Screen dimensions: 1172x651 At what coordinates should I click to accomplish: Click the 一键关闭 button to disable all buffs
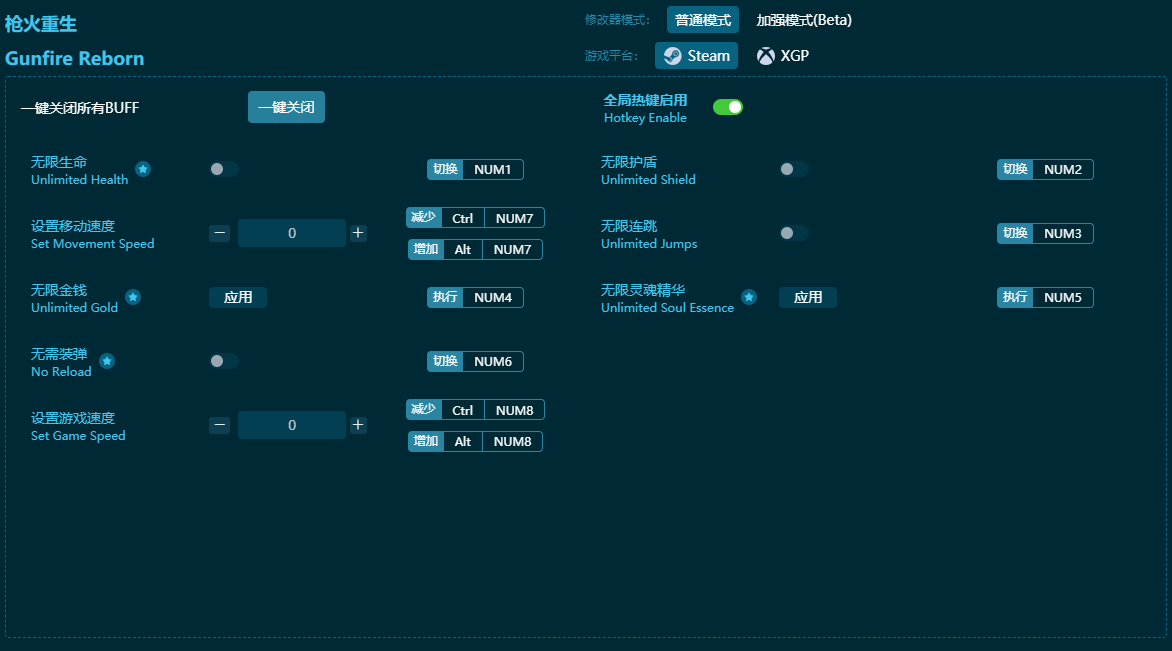pyautogui.click(x=286, y=107)
